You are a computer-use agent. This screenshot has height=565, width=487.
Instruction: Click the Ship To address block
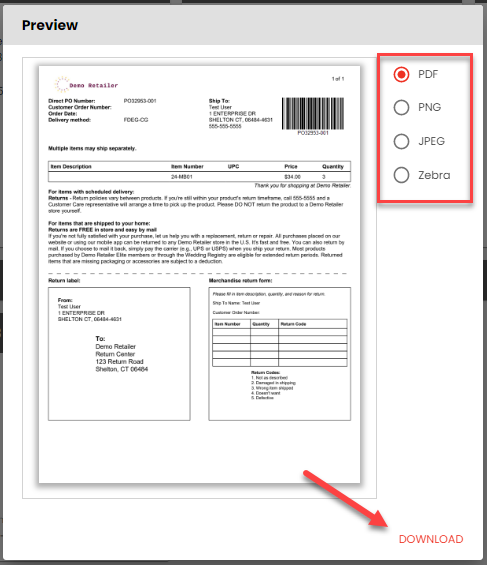click(x=241, y=114)
